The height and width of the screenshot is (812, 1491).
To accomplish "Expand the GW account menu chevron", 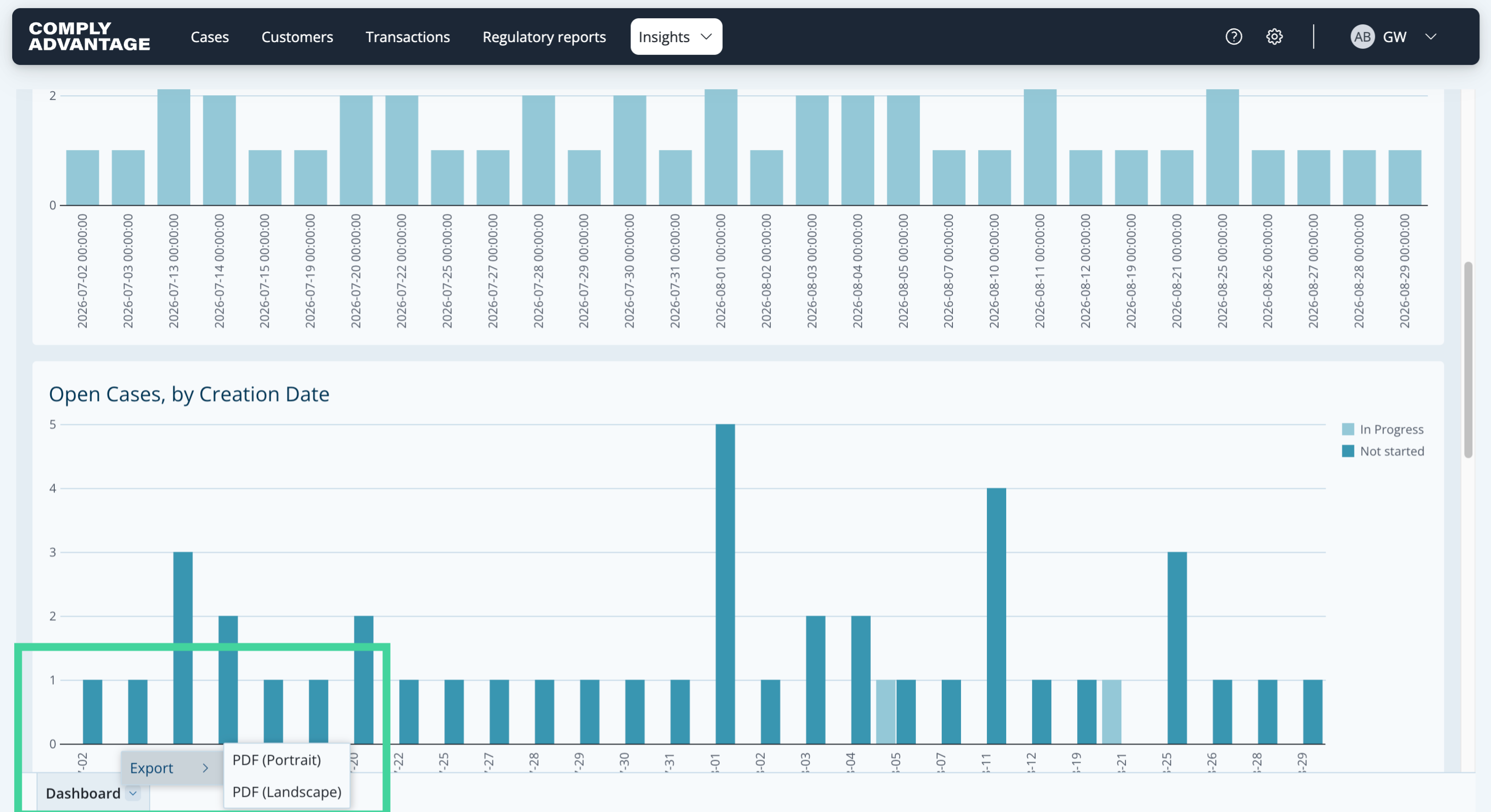I will 1431,37.
